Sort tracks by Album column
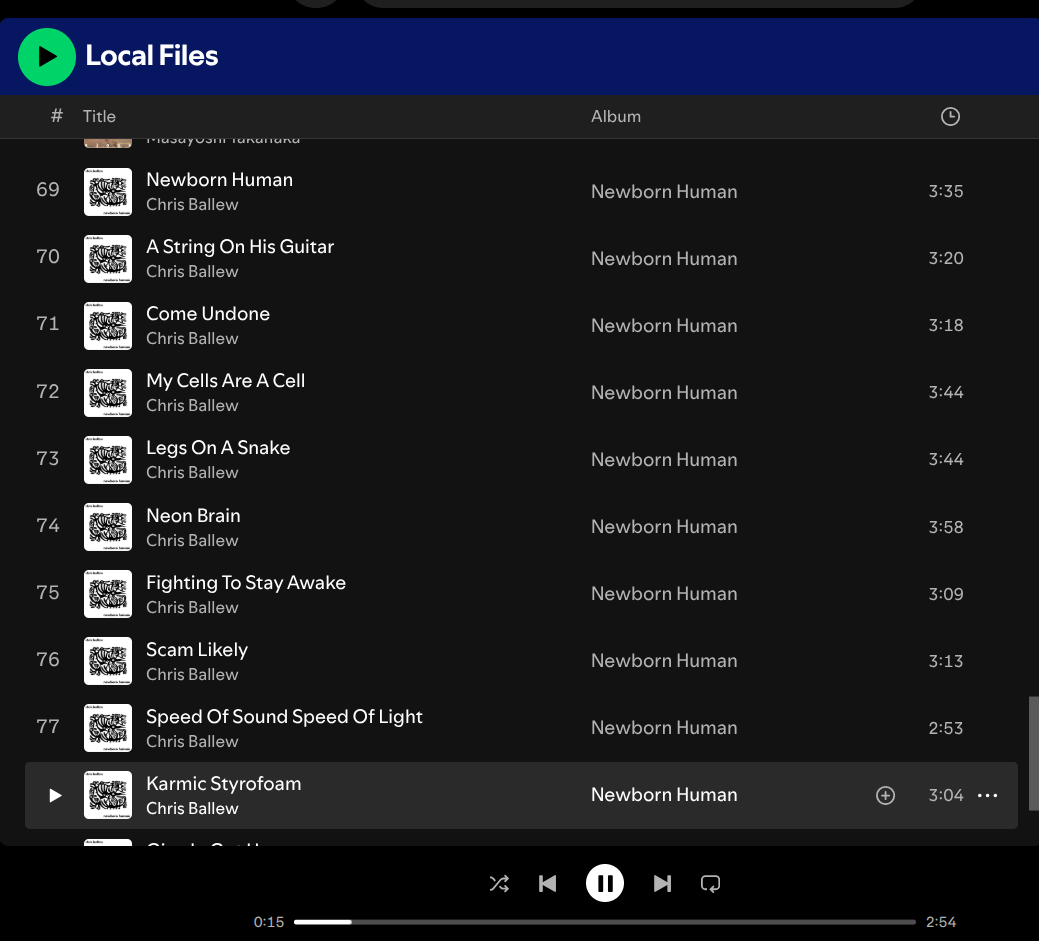1039x941 pixels. [616, 117]
